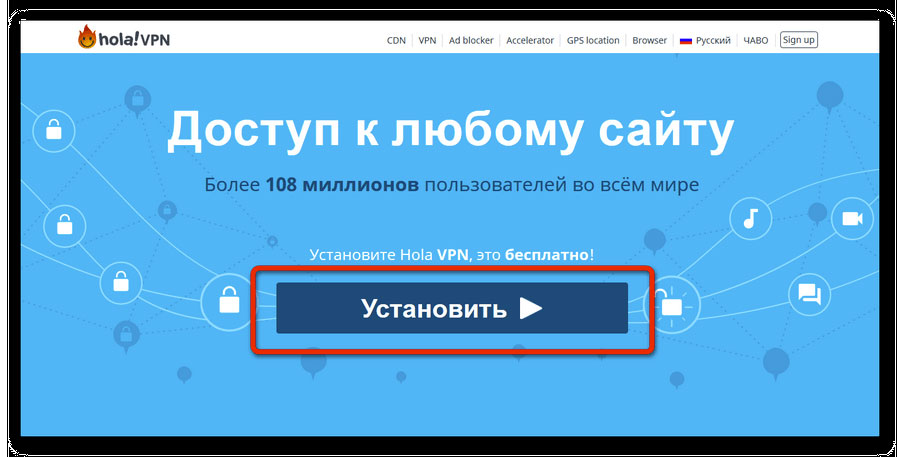Click the Установить install button

(x=452, y=308)
